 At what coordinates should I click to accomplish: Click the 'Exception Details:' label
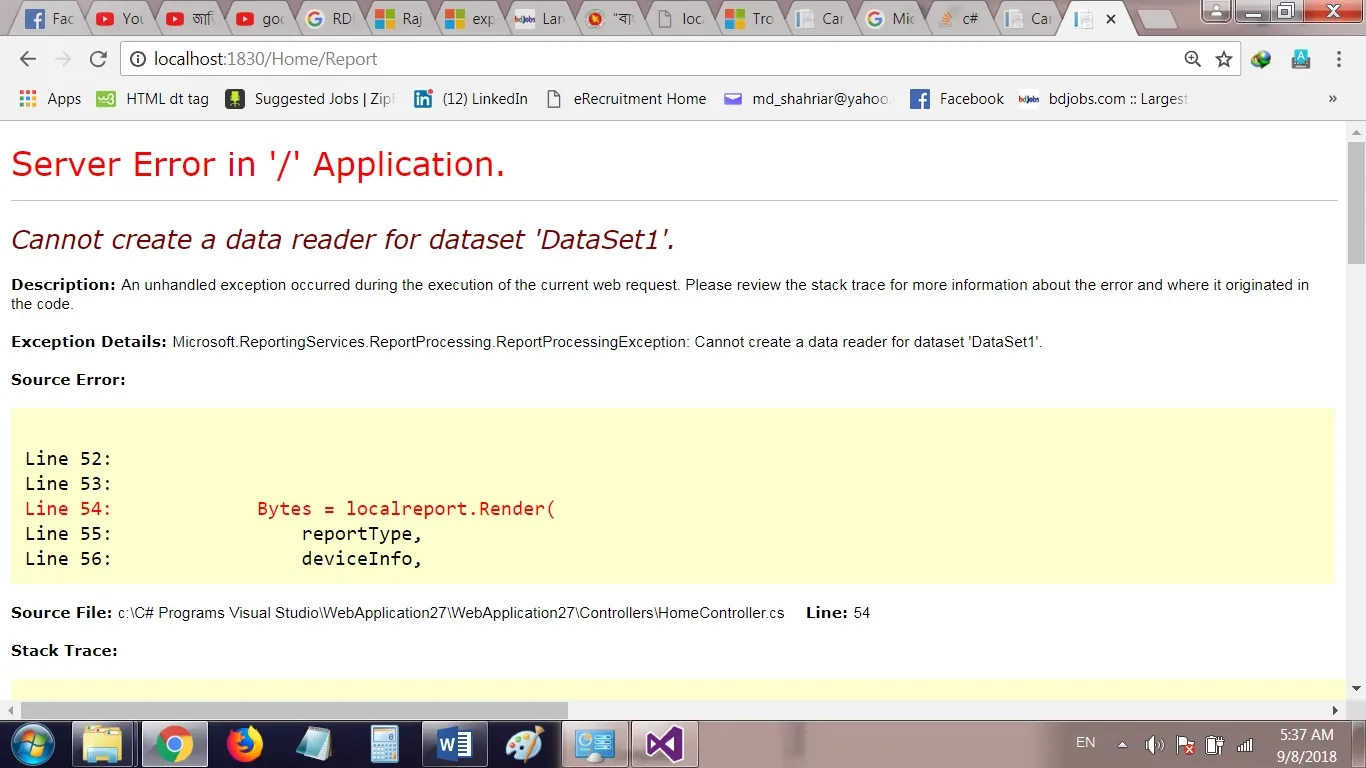click(x=89, y=342)
